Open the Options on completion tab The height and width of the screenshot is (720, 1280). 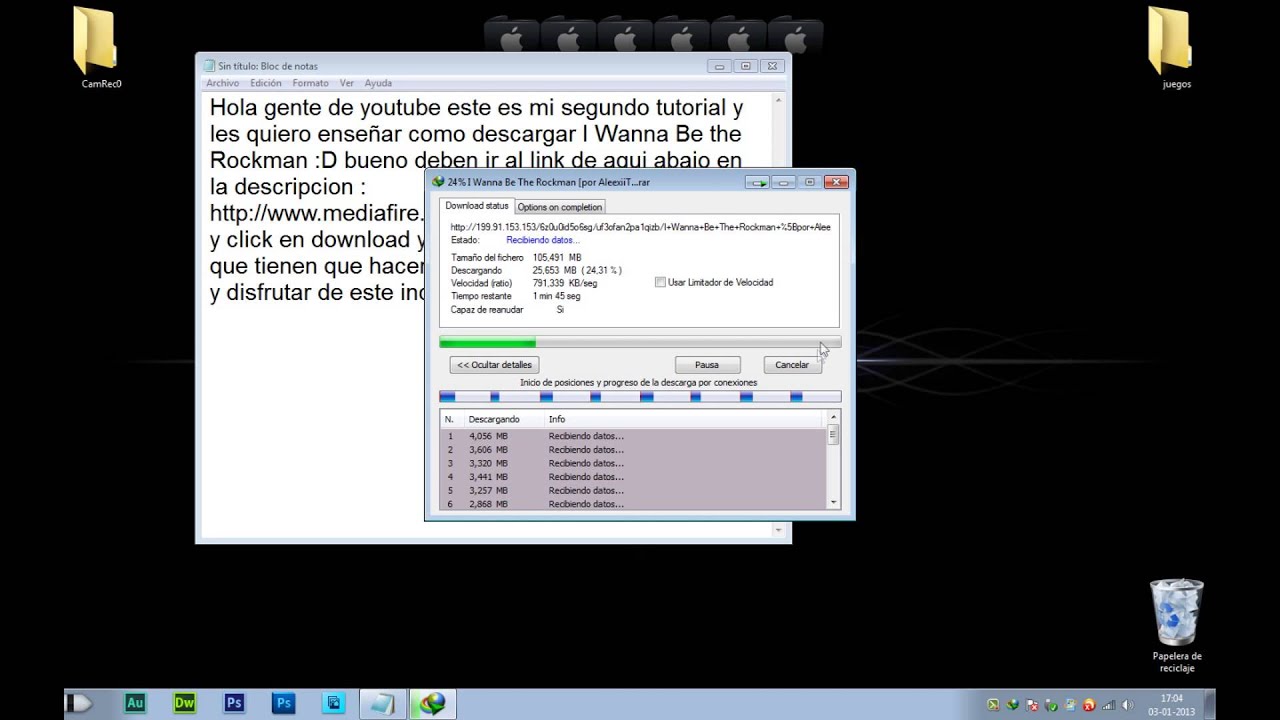point(559,207)
